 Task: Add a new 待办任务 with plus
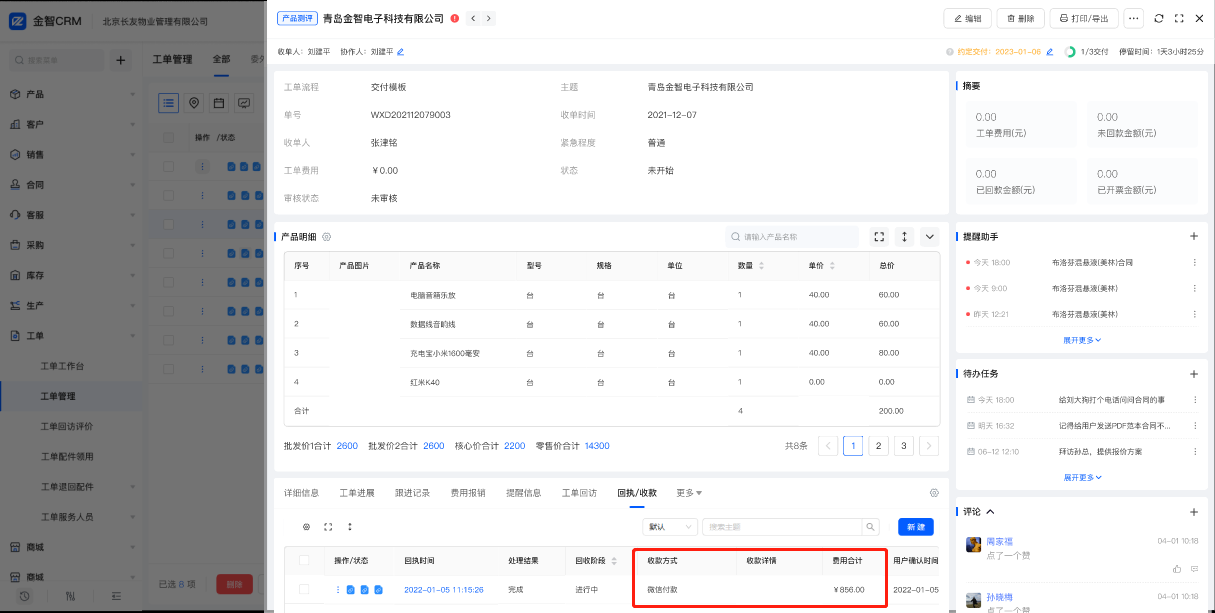pyautogui.click(x=1193, y=374)
